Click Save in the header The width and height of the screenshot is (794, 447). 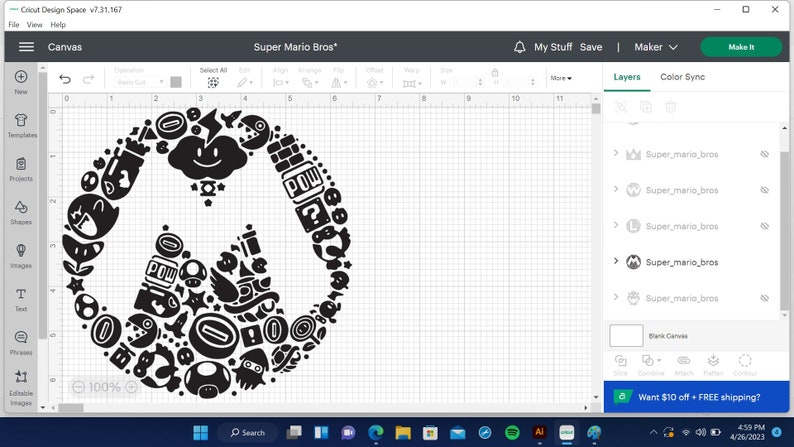click(591, 47)
